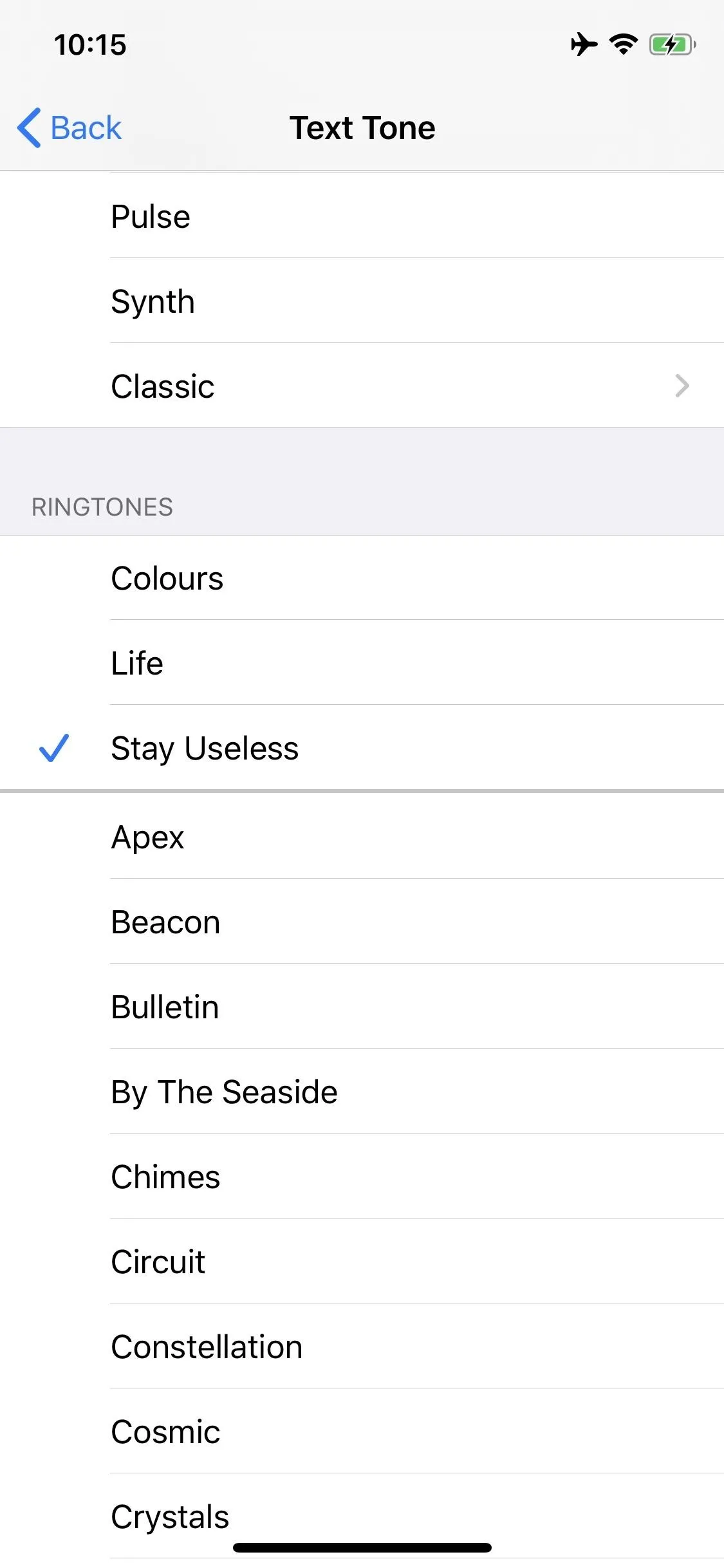Tap the charging battery icon

[x=673, y=44]
